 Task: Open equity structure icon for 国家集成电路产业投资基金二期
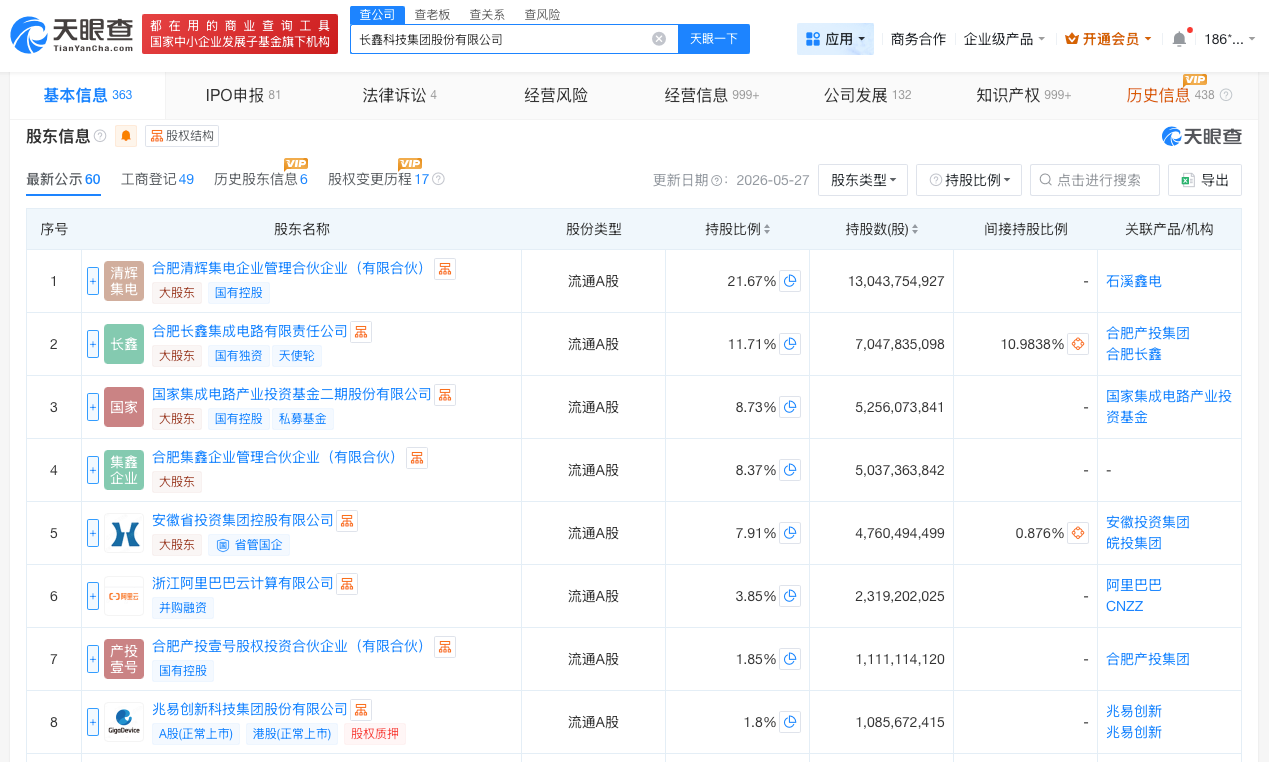(445, 394)
